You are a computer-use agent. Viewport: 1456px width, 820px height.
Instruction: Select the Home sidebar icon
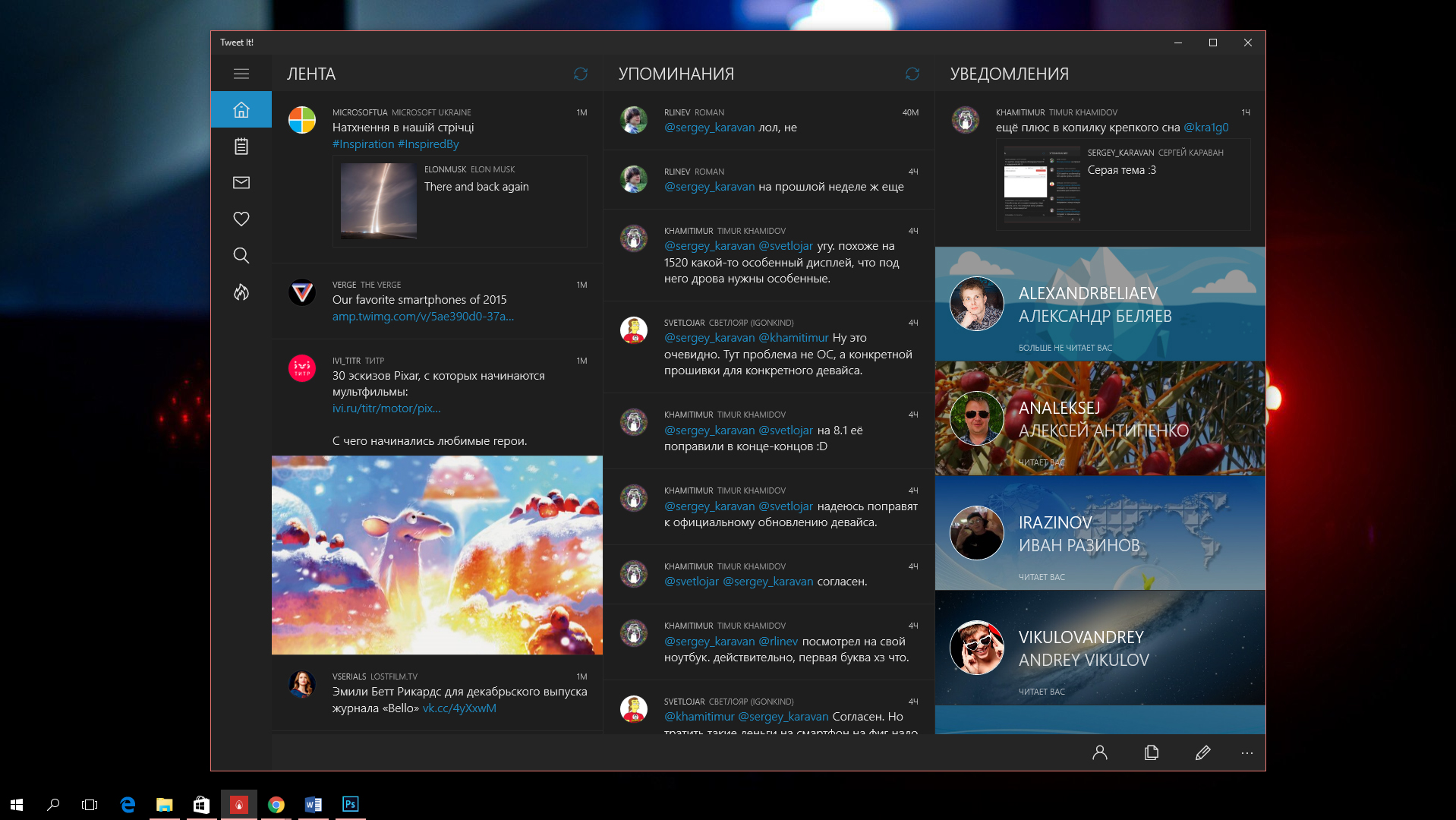[x=241, y=109]
